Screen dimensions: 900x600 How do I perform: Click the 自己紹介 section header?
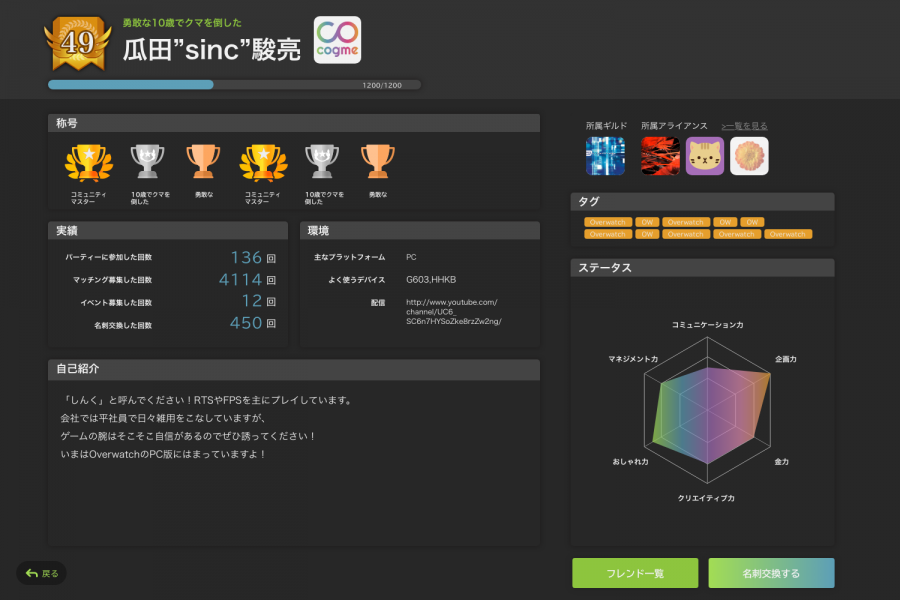coord(294,369)
